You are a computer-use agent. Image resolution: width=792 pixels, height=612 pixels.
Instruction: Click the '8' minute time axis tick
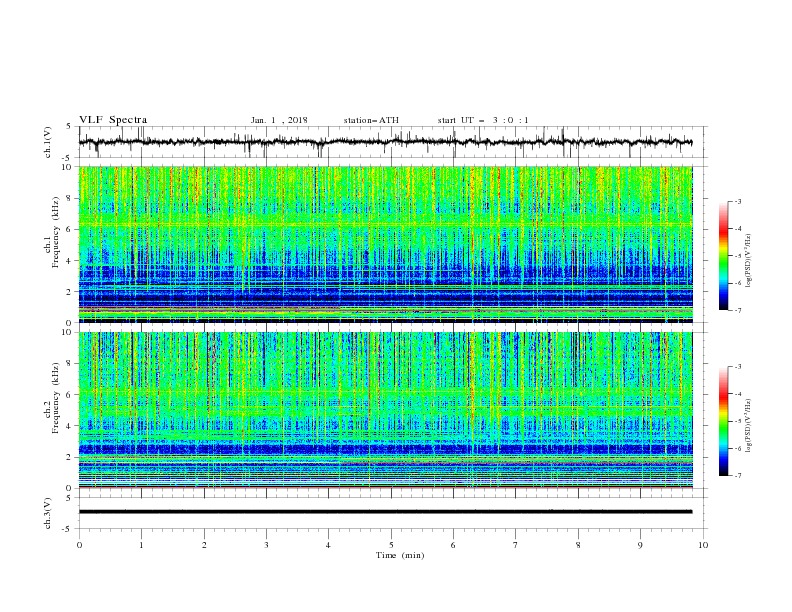(578, 545)
